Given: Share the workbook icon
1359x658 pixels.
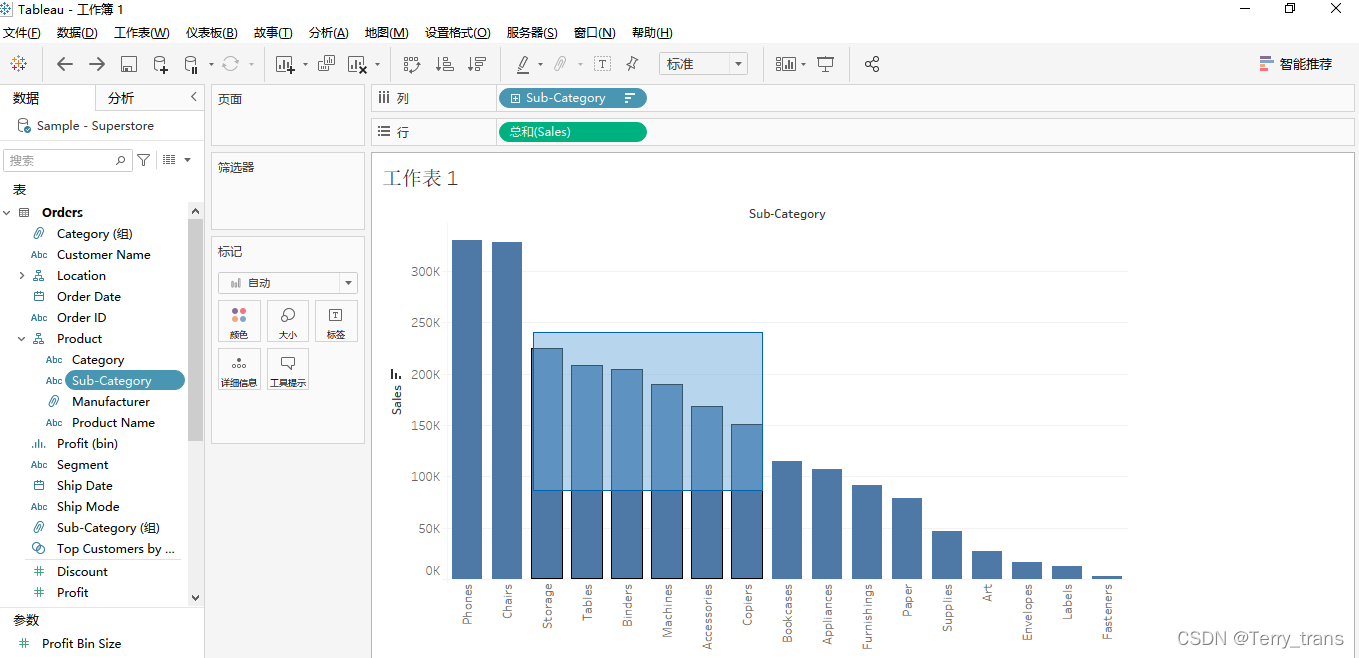Looking at the screenshot, I should [872, 64].
